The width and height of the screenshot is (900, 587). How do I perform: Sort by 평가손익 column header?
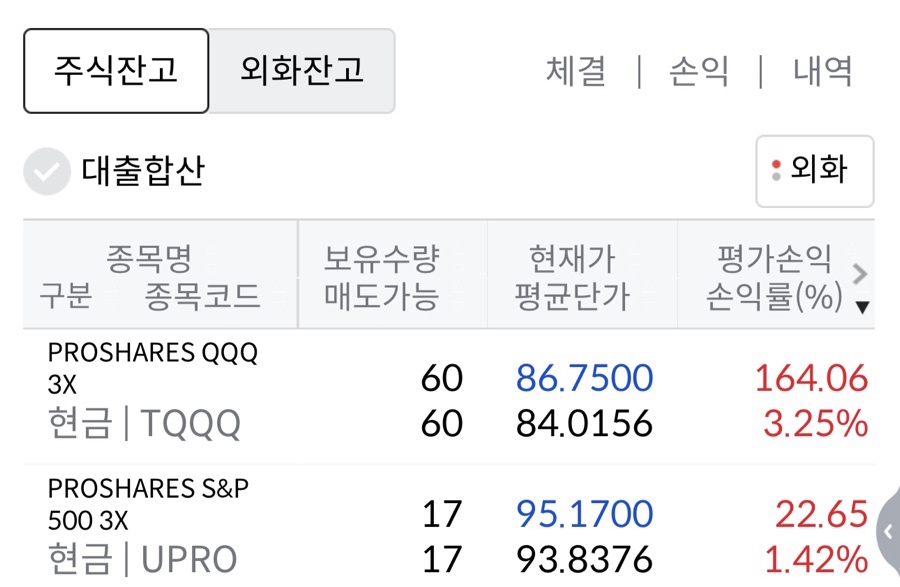(x=775, y=258)
